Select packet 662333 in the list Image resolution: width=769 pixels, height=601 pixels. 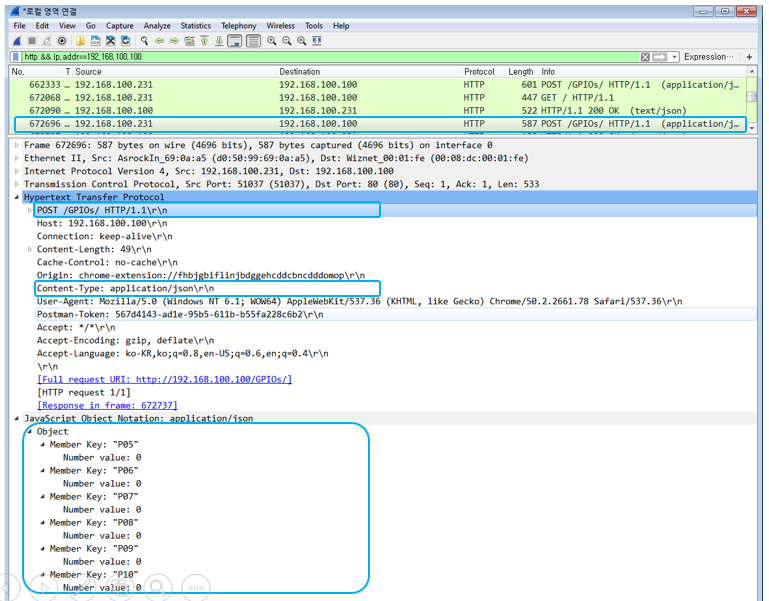(x=378, y=84)
